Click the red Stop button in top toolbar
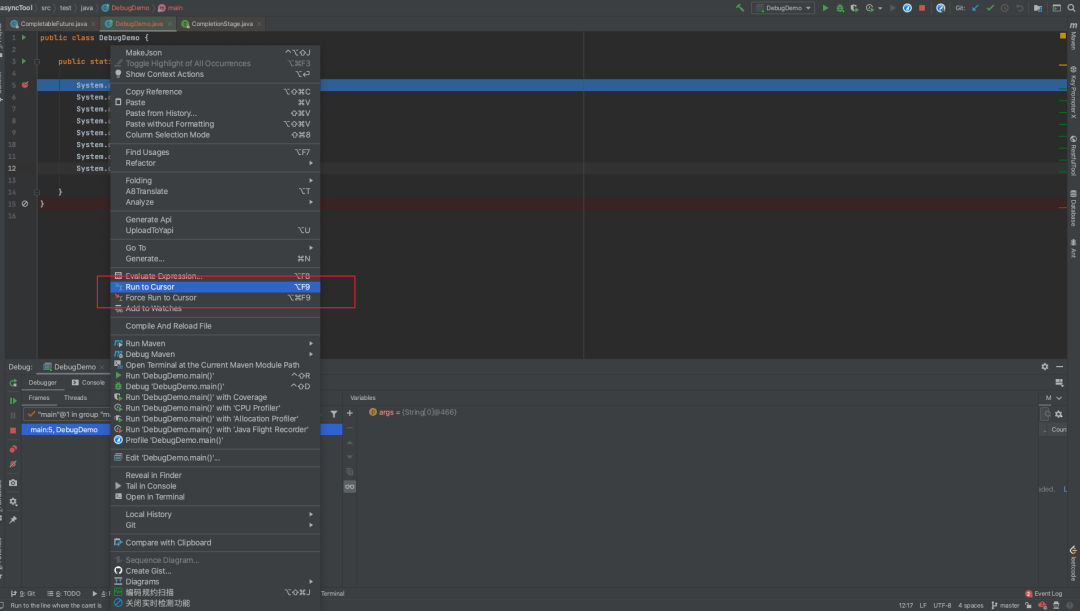This screenshot has width=1080, height=611. (921, 8)
